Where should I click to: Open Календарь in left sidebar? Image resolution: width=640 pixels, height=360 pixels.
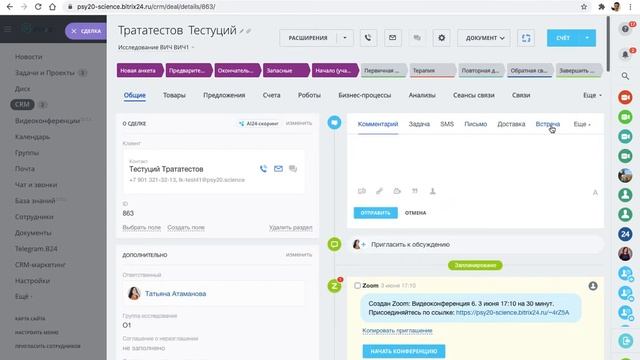pos(33,137)
